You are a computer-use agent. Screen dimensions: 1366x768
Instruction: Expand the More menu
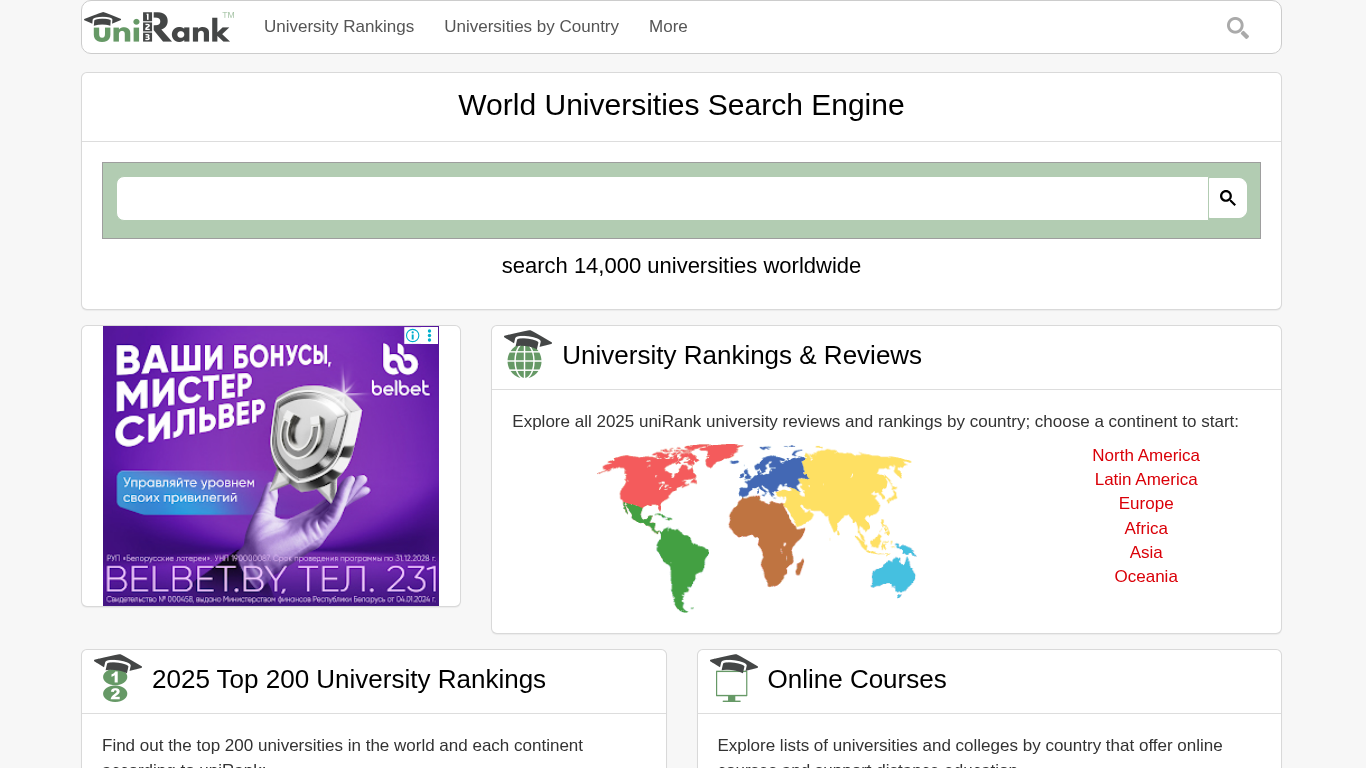tap(668, 27)
